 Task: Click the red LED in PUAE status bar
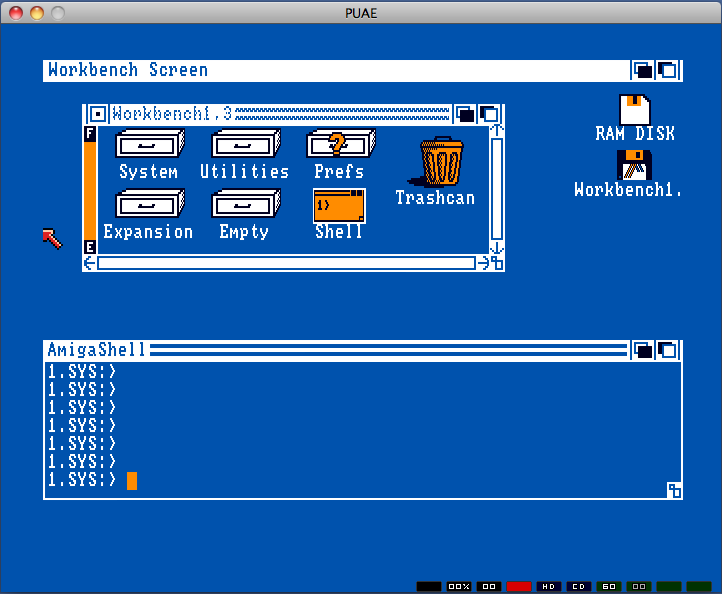pos(519,586)
